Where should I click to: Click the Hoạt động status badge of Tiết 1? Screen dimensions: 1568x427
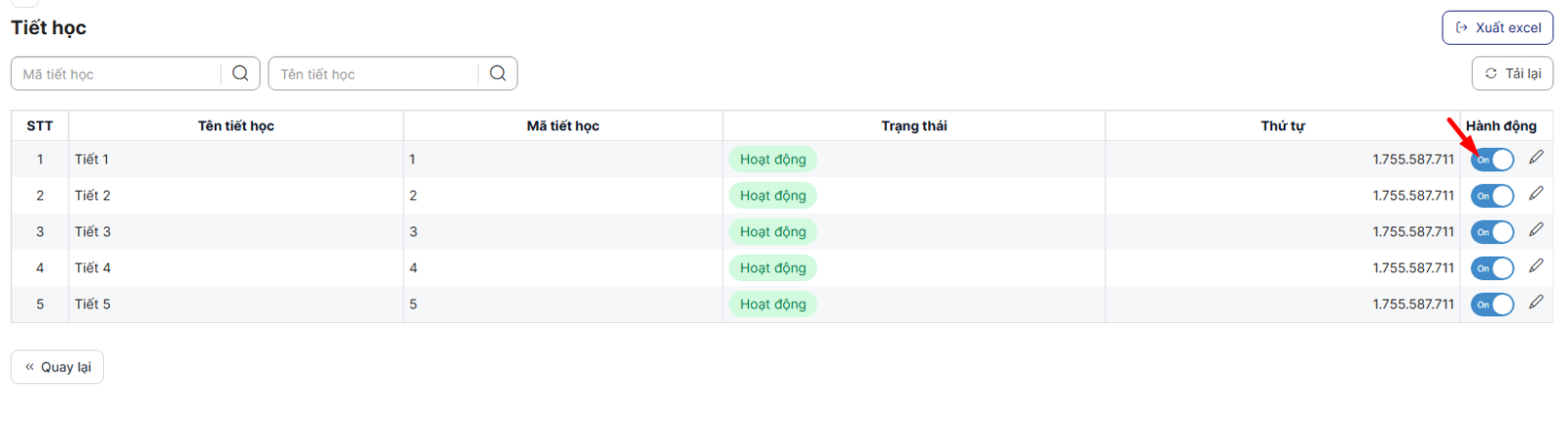772,160
